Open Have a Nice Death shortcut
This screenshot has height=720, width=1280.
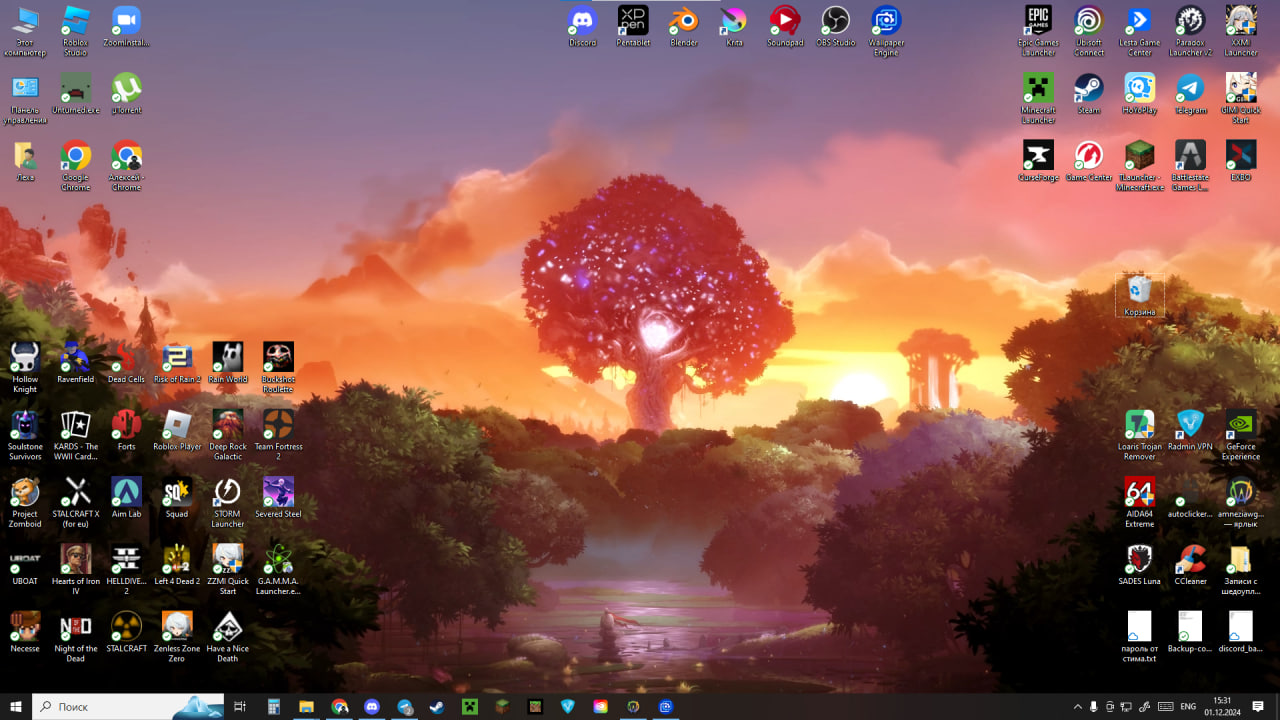(x=228, y=636)
